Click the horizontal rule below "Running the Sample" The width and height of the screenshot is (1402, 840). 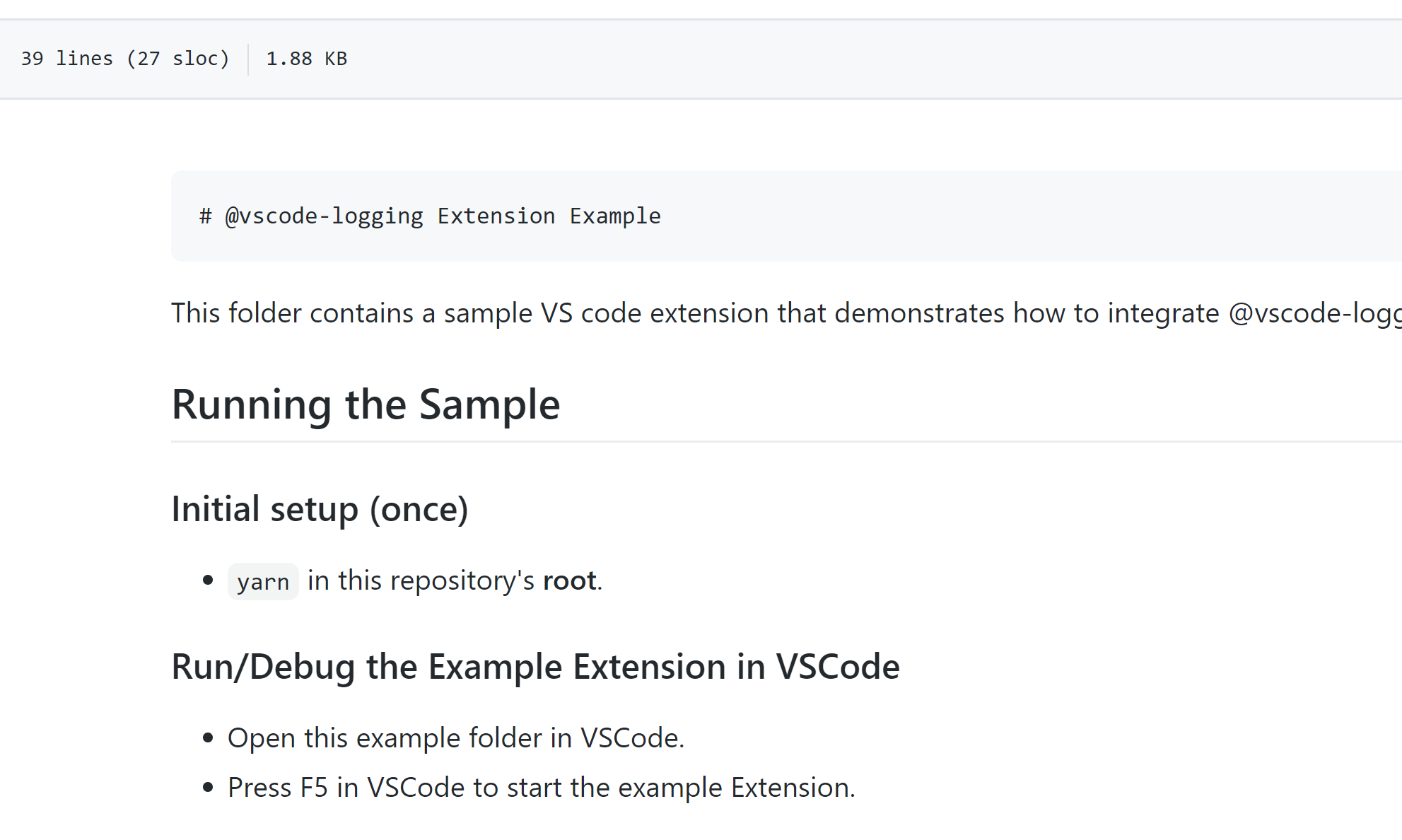pos(778,442)
